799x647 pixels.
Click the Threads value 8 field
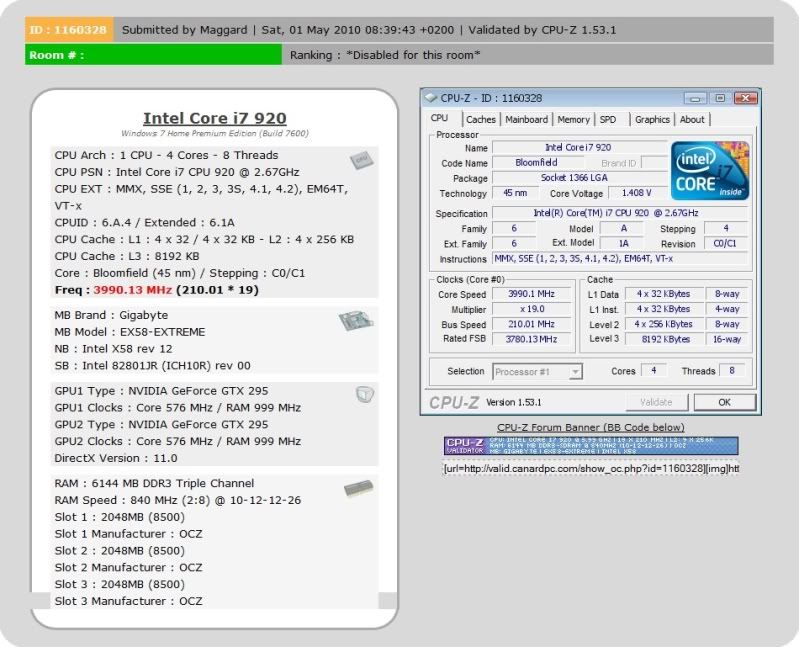point(732,371)
